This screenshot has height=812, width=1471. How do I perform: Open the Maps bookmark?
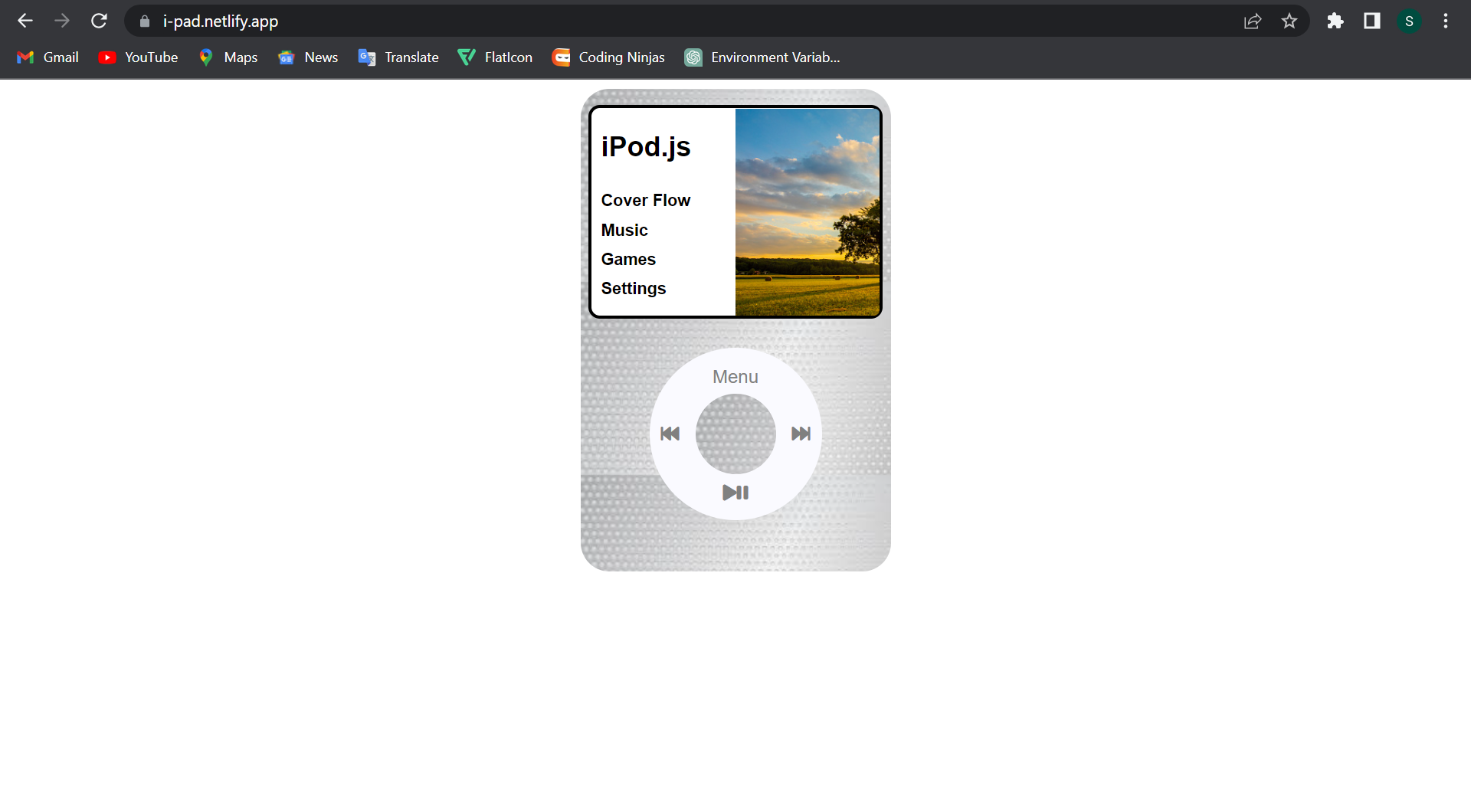pos(228,57)
